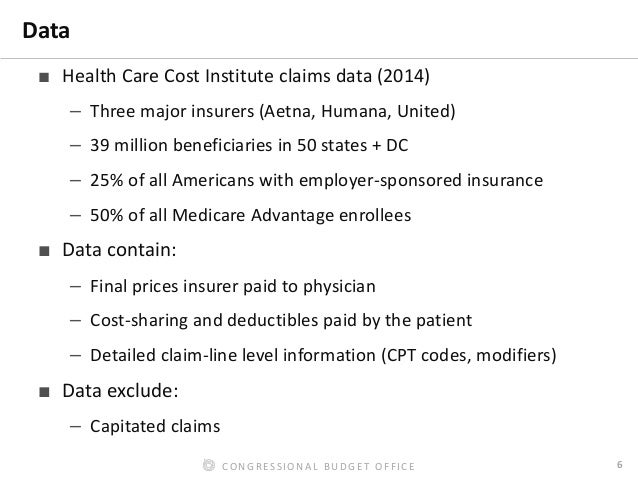Click 'Three major insurers' line

pos(273,111)
